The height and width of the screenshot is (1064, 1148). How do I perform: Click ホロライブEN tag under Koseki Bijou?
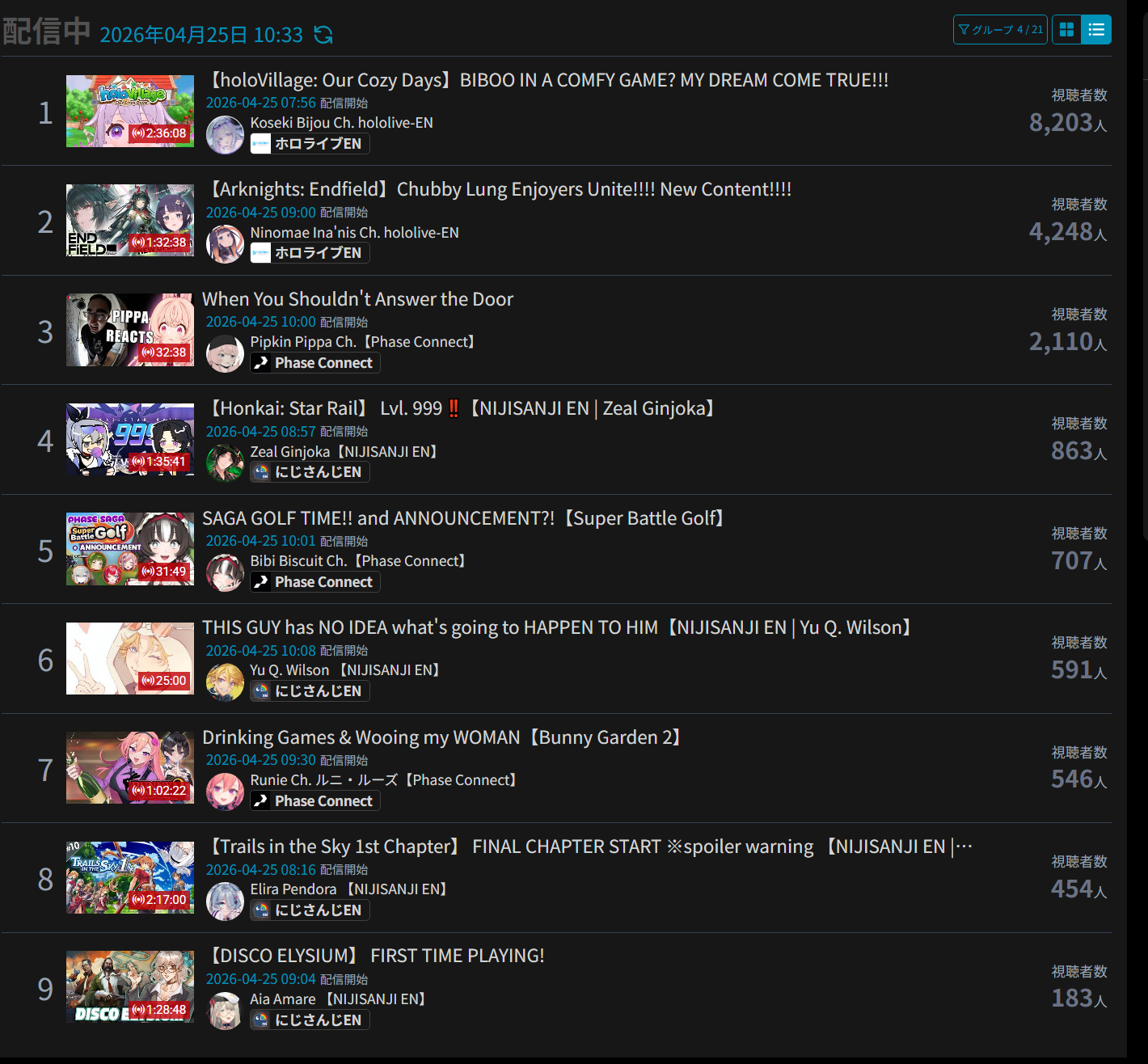310,144
